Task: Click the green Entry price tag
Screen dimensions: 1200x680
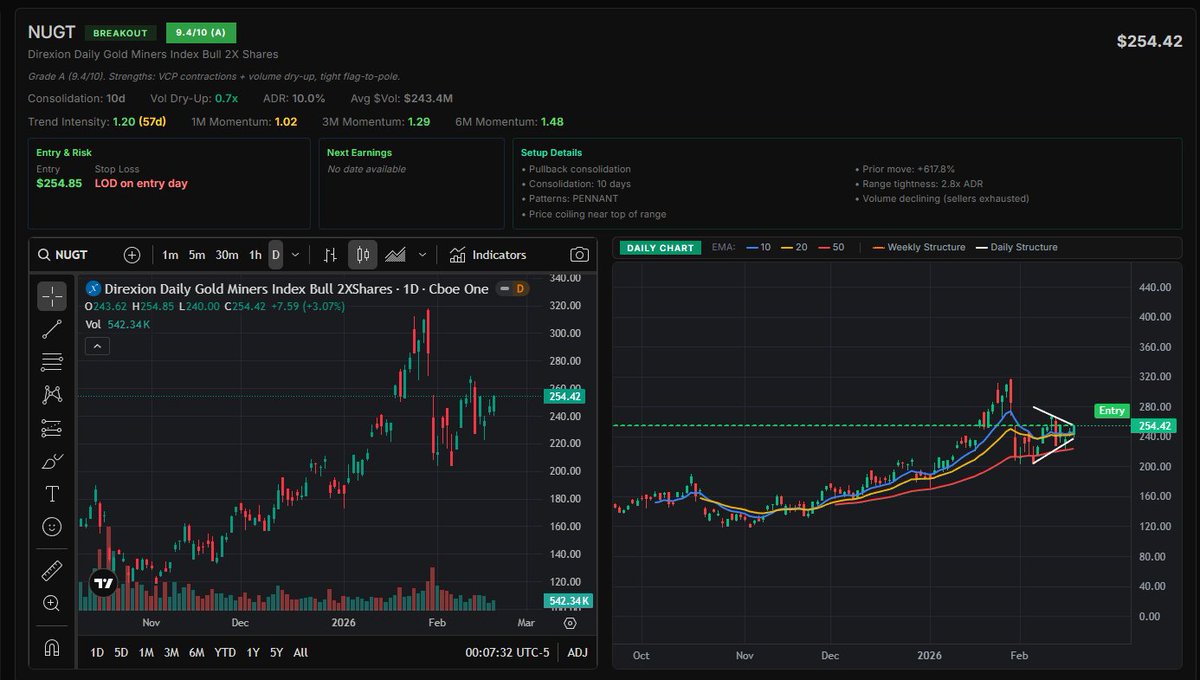Action: pyautogui.click(x=1111, y=410)
